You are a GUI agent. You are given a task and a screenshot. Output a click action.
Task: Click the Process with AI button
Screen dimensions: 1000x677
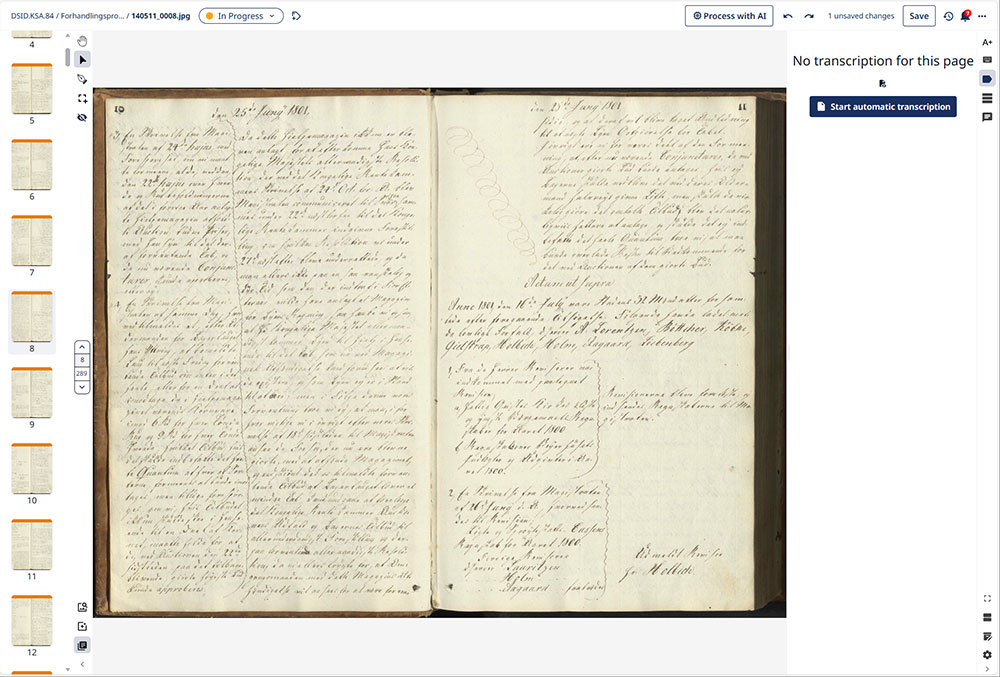tap(729, 16)
